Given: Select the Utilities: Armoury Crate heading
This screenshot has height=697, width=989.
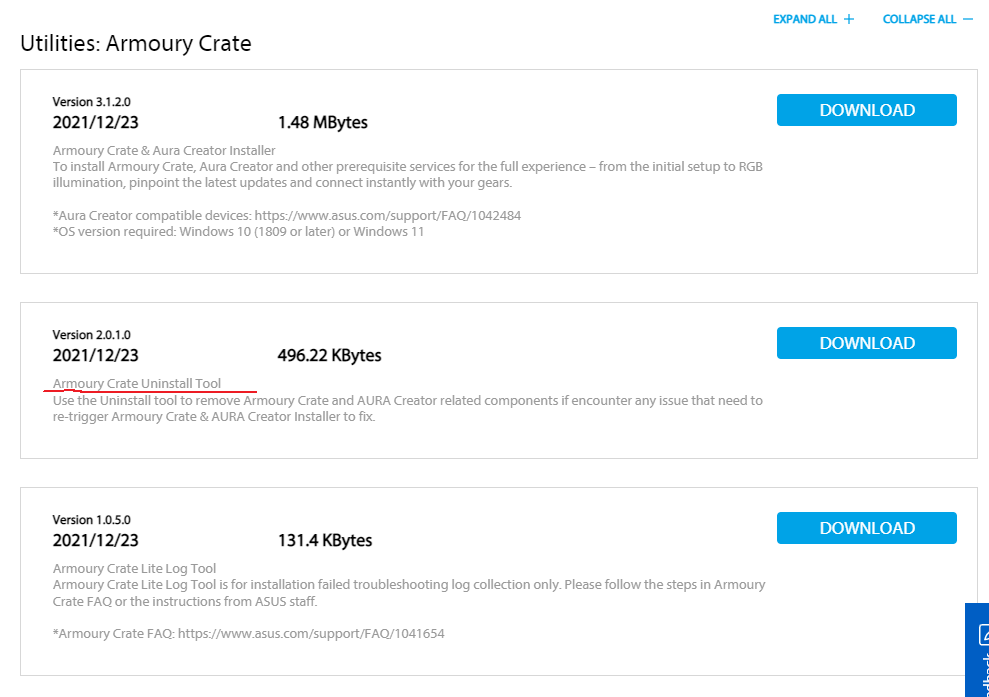Looking at the screenshot, I should point(136,44).
